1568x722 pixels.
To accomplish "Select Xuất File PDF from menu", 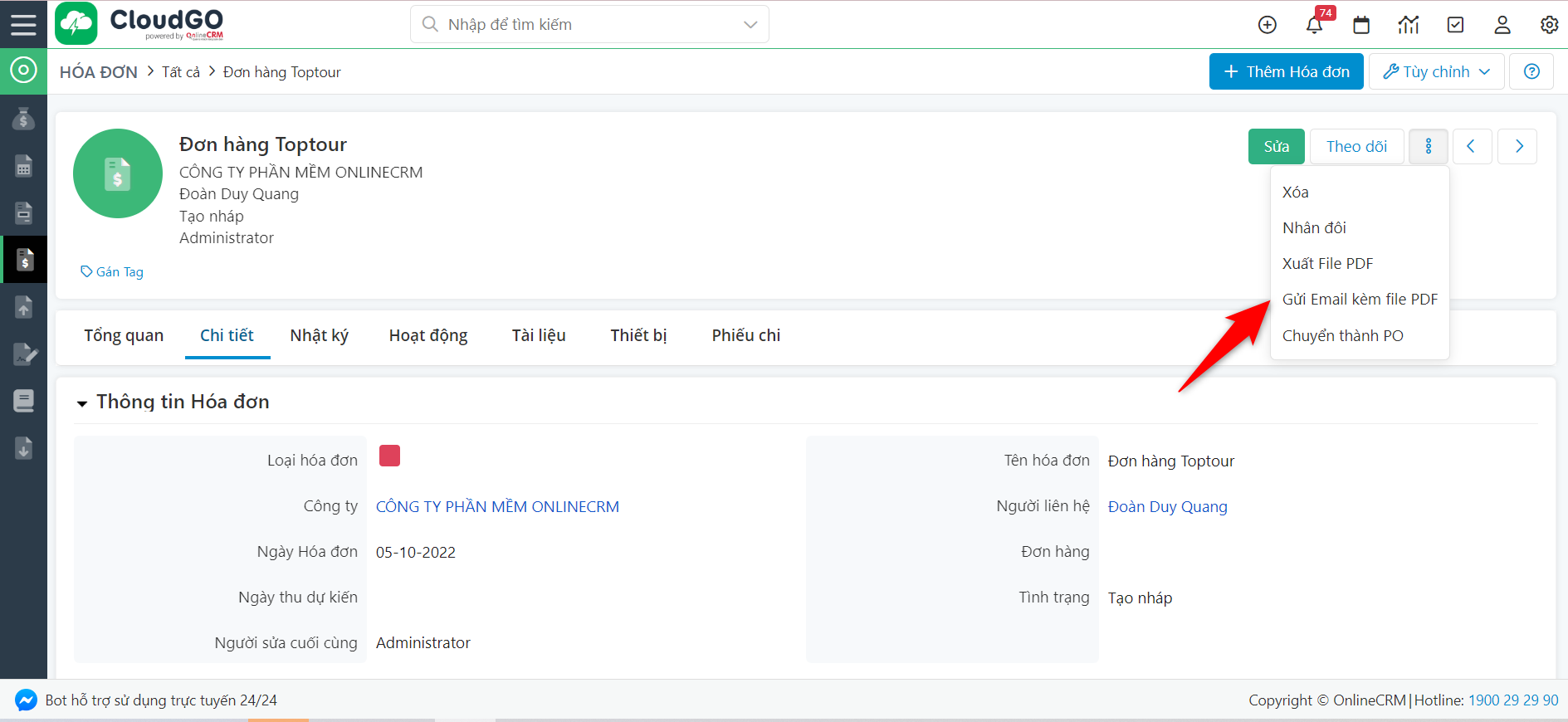I will tap(1327, 264).
